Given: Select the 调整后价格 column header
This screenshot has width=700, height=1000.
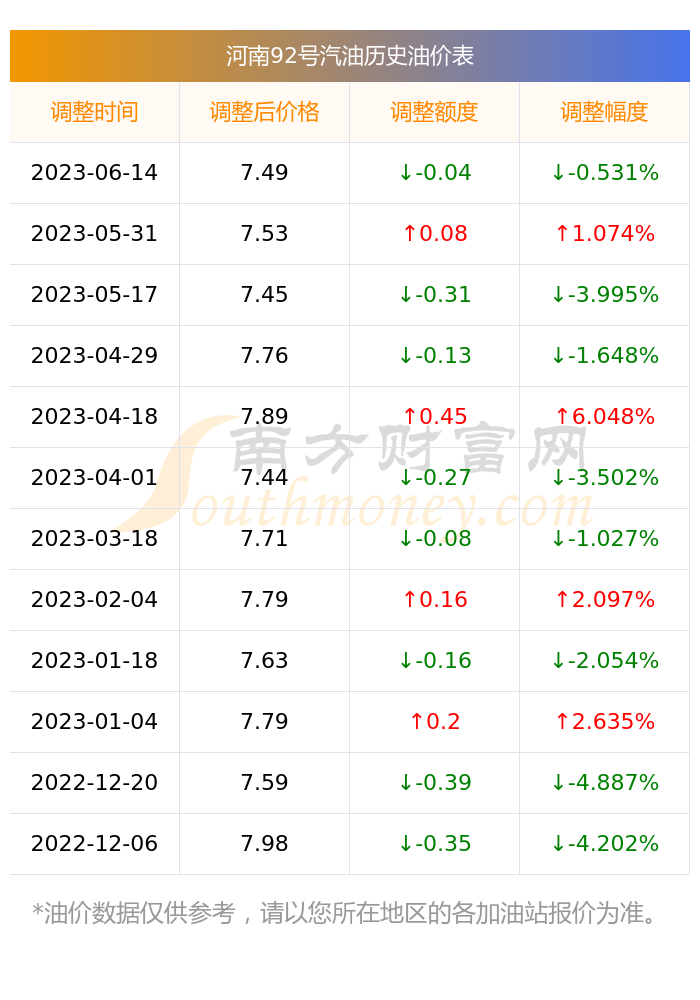Looking at the screenshot, I should coord(264,112).
